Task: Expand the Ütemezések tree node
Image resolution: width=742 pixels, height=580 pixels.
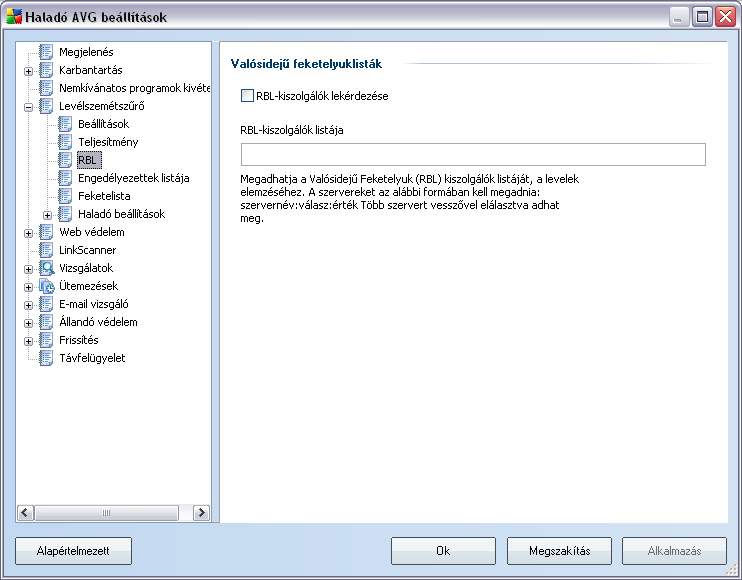Action: pos(28,287)
